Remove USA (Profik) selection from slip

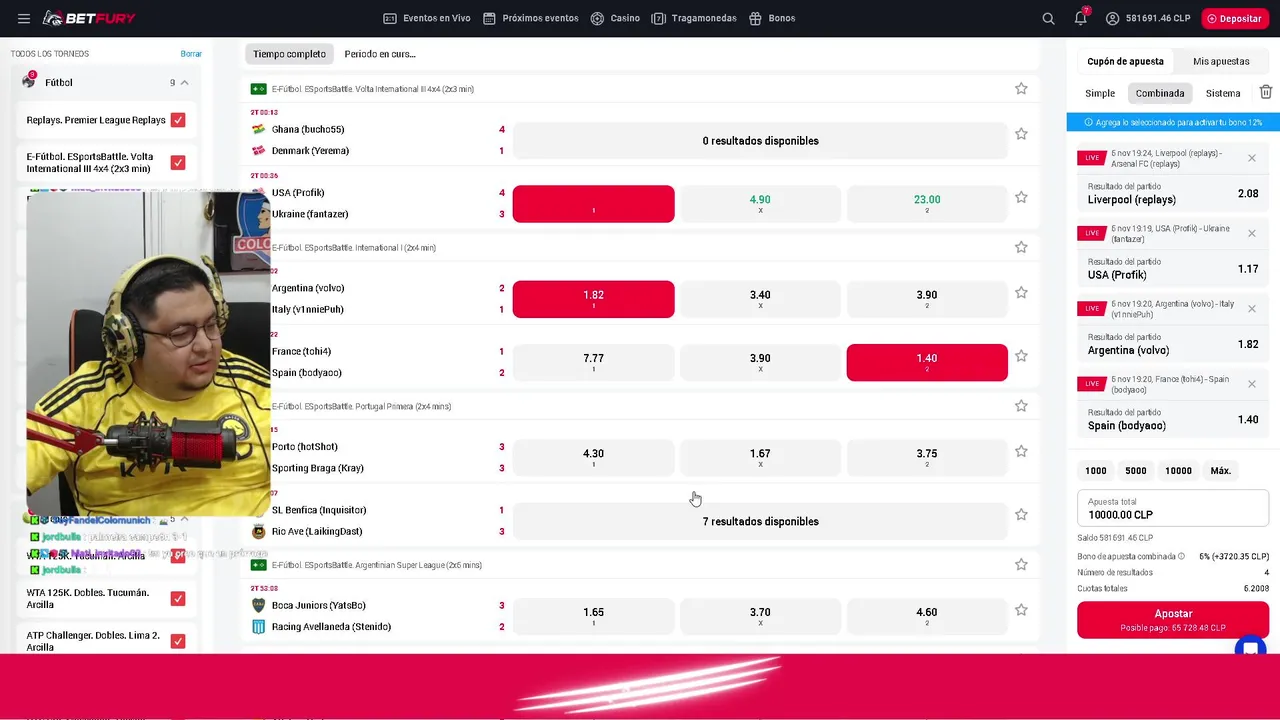coord(1252,233)
